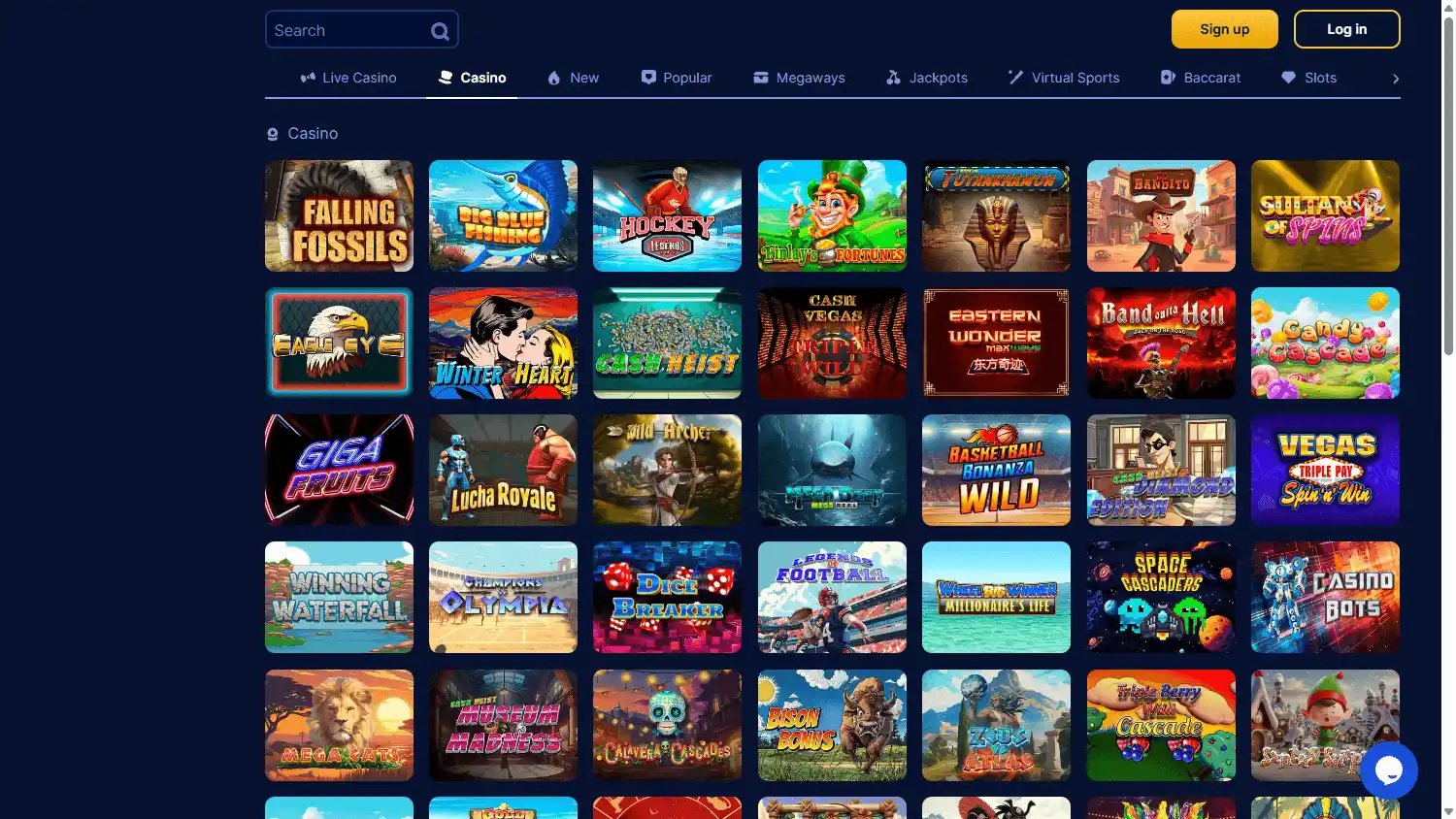
Task: Open the Candy Cascade game
Action: coord(1325,343)
